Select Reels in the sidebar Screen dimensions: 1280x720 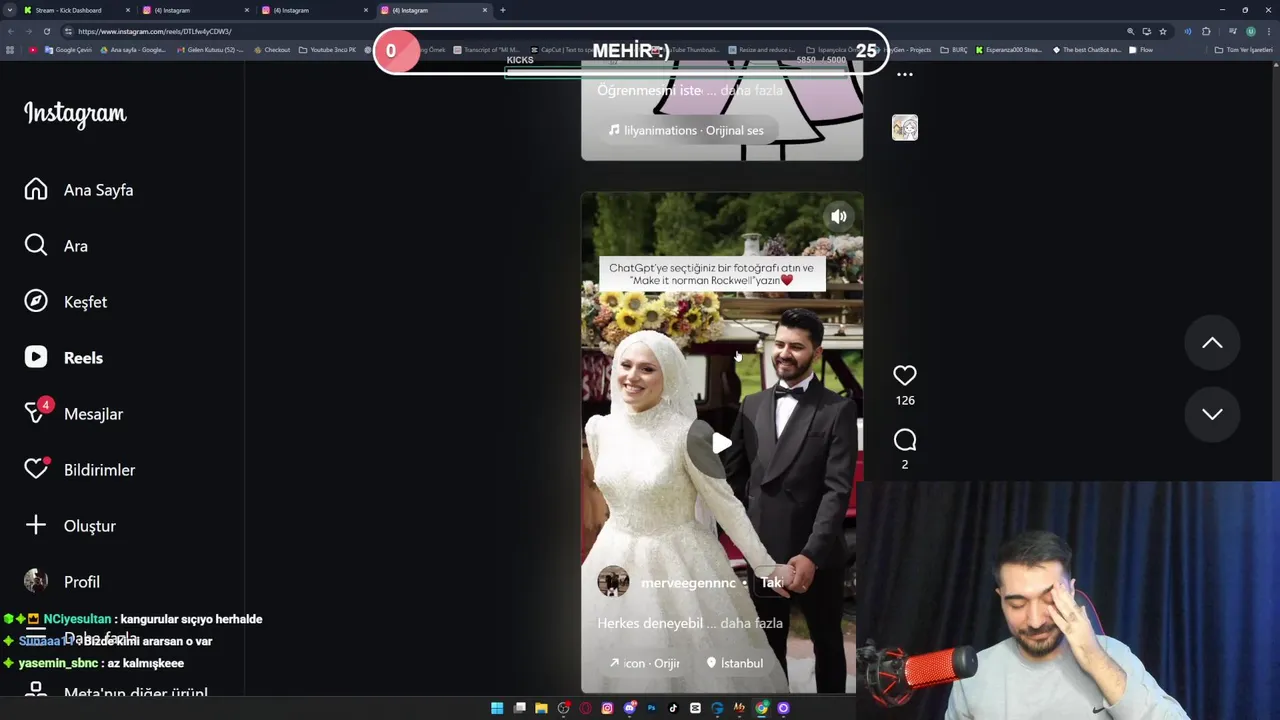point(64,358)
